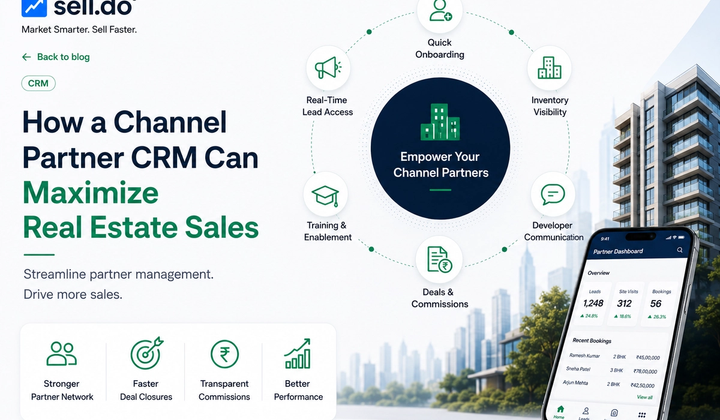The width and height of the screenshot is (720, 420).
Task: Click the Quick Onboarding label
Action: (x=439, y=49)
